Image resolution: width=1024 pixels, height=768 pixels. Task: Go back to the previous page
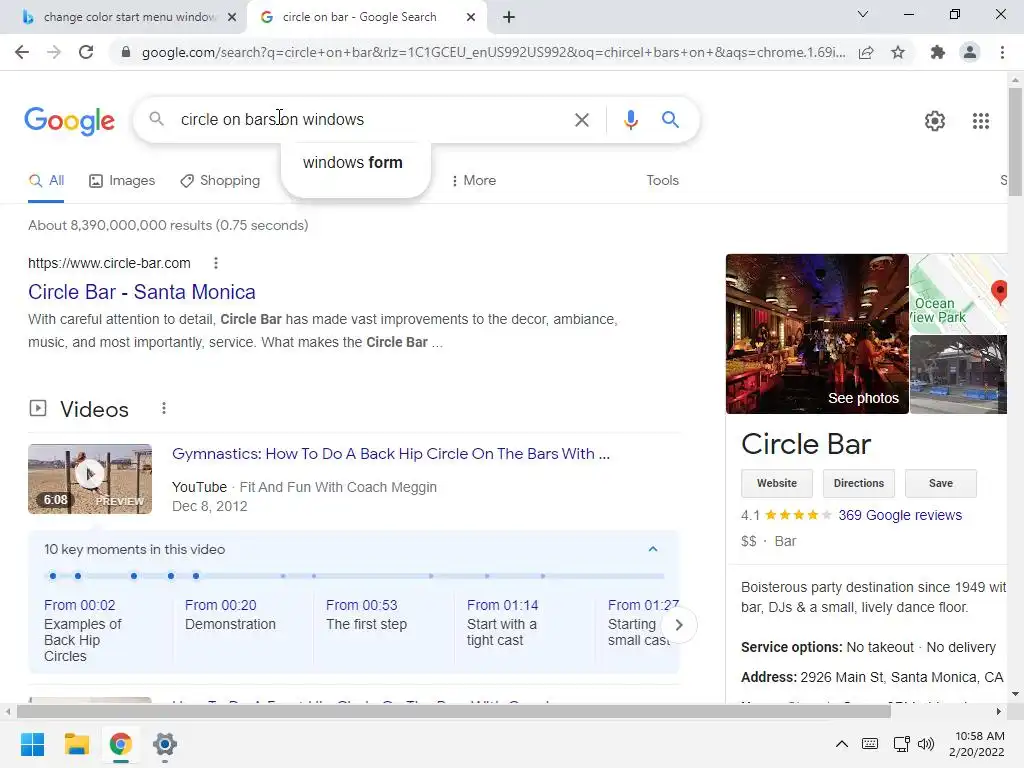tap(22, 52)
